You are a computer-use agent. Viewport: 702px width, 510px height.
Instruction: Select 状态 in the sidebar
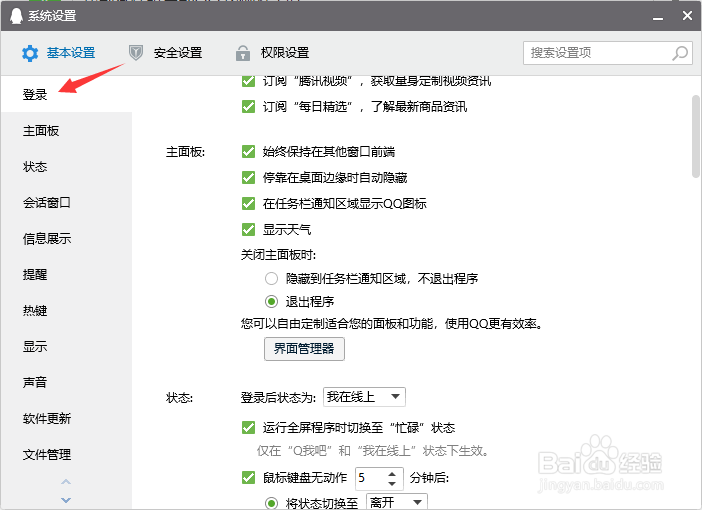[66, 167]
